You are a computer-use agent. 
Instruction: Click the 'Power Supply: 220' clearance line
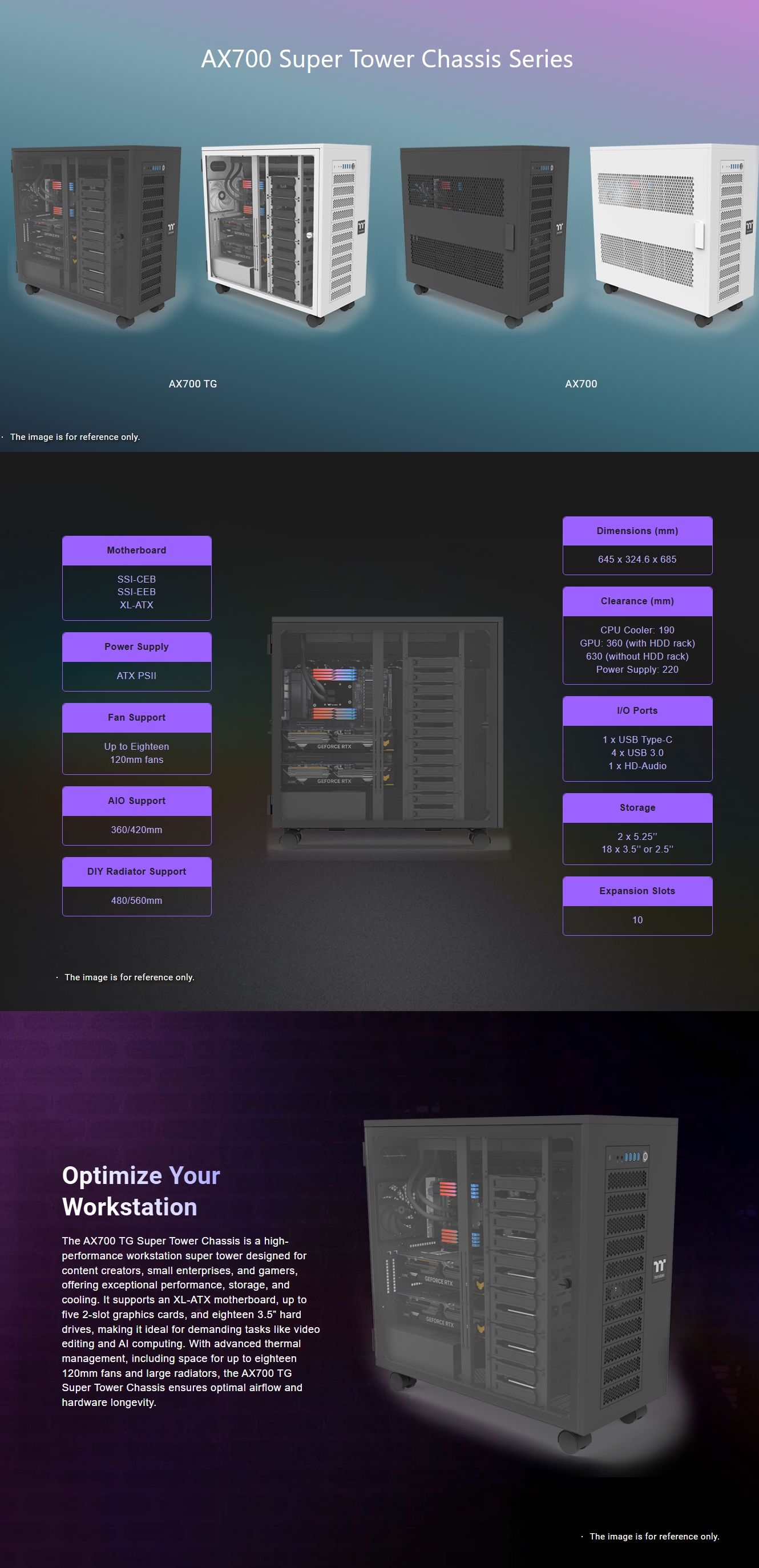[x=637, y=669]
